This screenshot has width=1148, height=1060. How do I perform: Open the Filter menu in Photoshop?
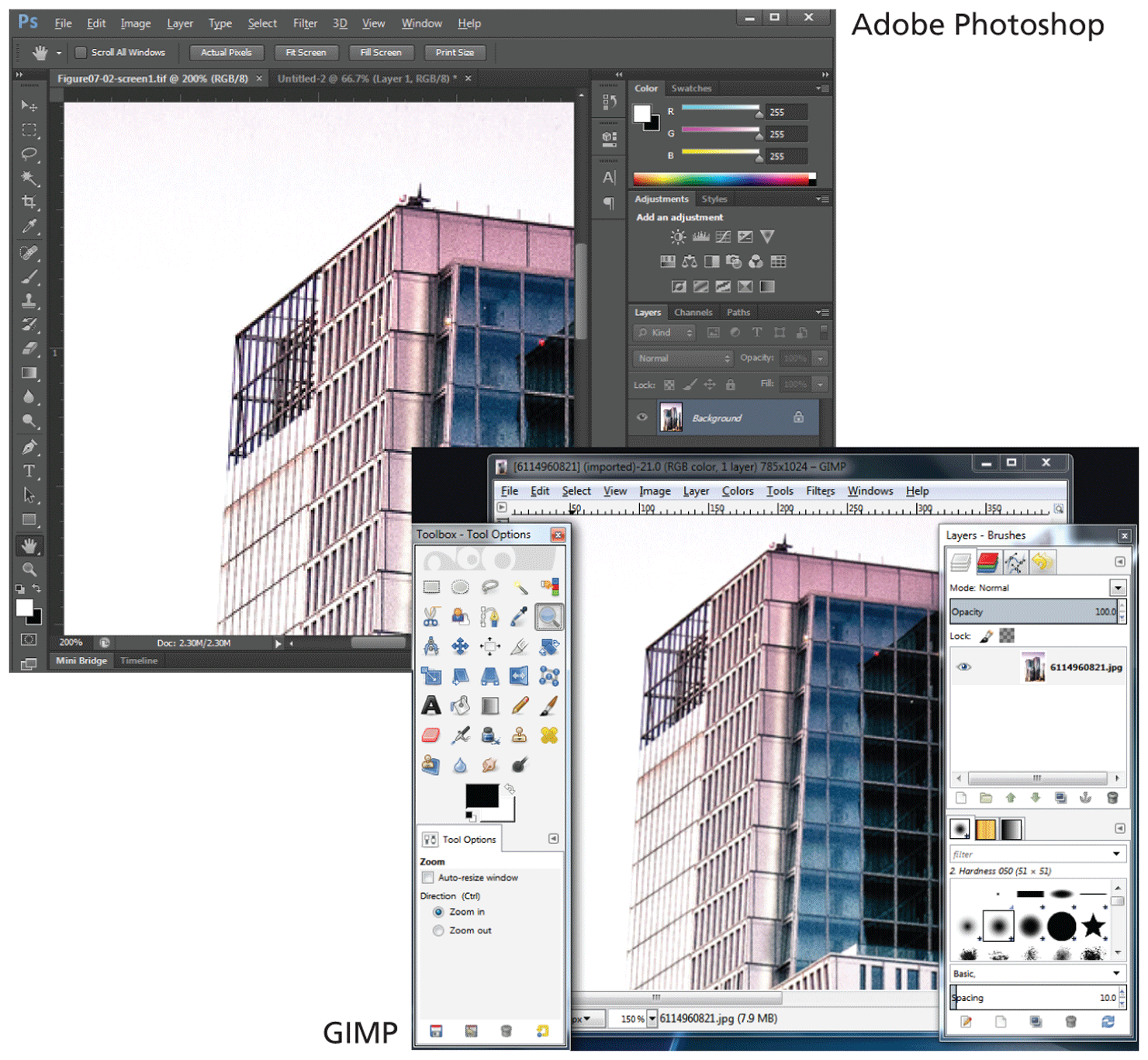point(305,23)
